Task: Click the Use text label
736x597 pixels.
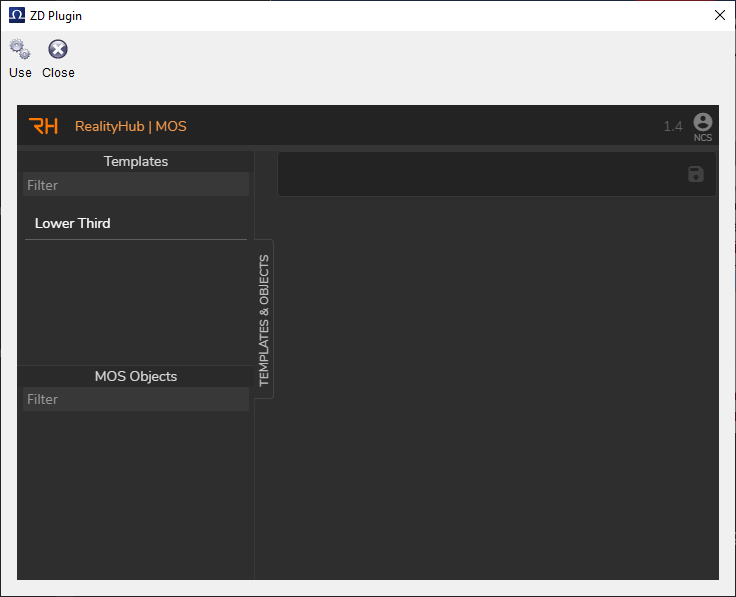Action: [x=20, y=73]
